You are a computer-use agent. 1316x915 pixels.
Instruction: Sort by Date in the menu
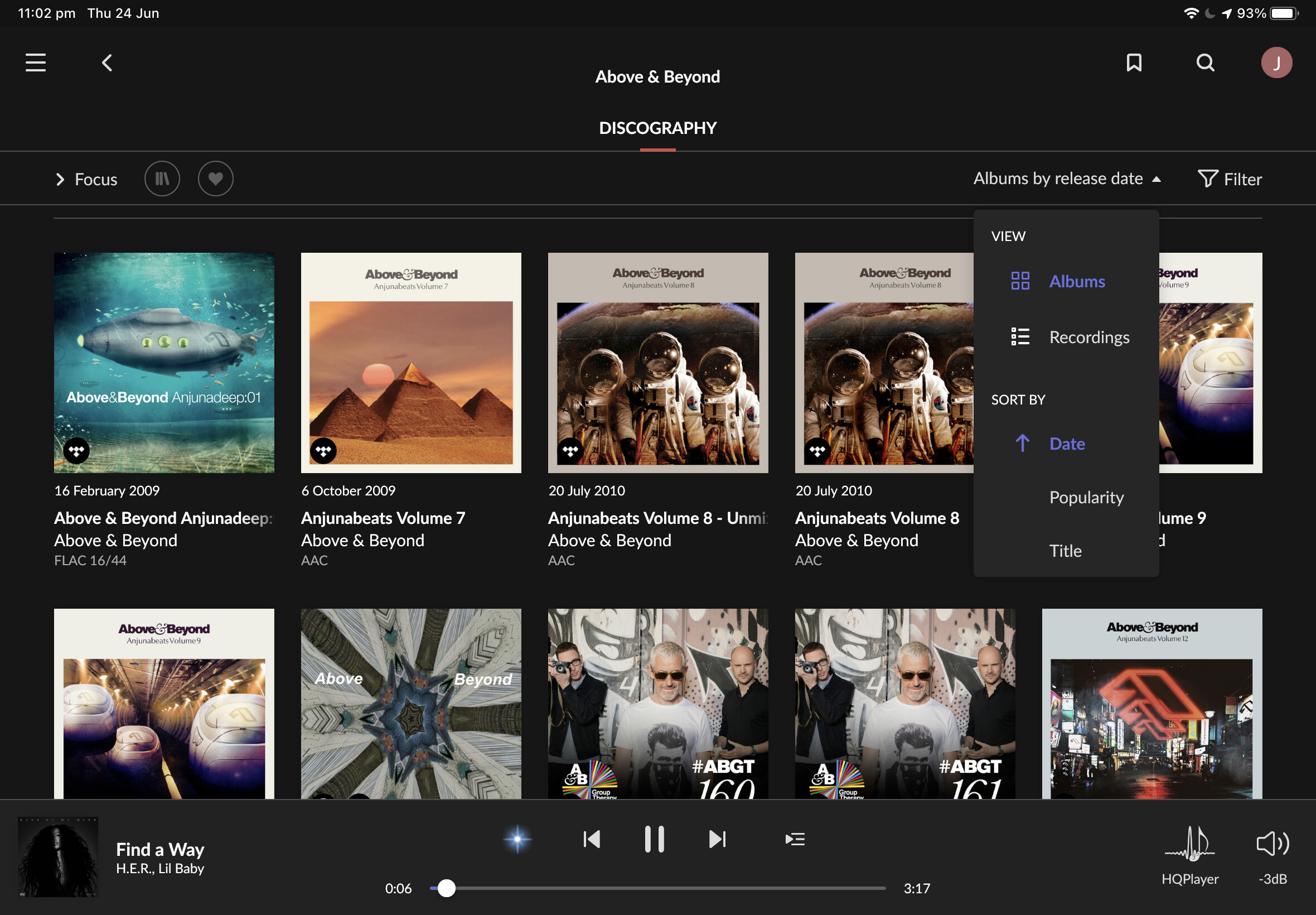click(x=1066, y=443)
